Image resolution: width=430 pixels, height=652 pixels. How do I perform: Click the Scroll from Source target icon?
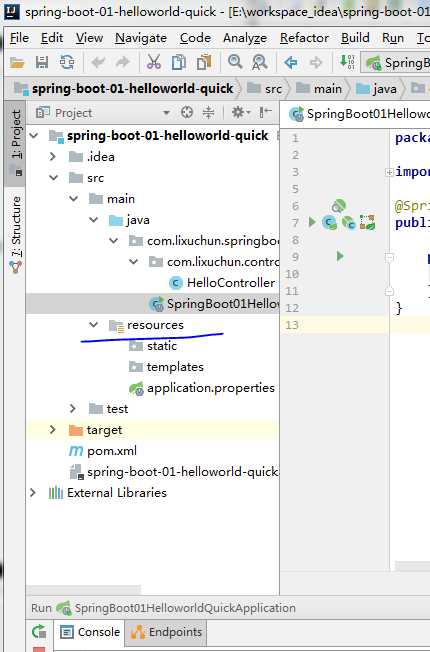point(187,112)
